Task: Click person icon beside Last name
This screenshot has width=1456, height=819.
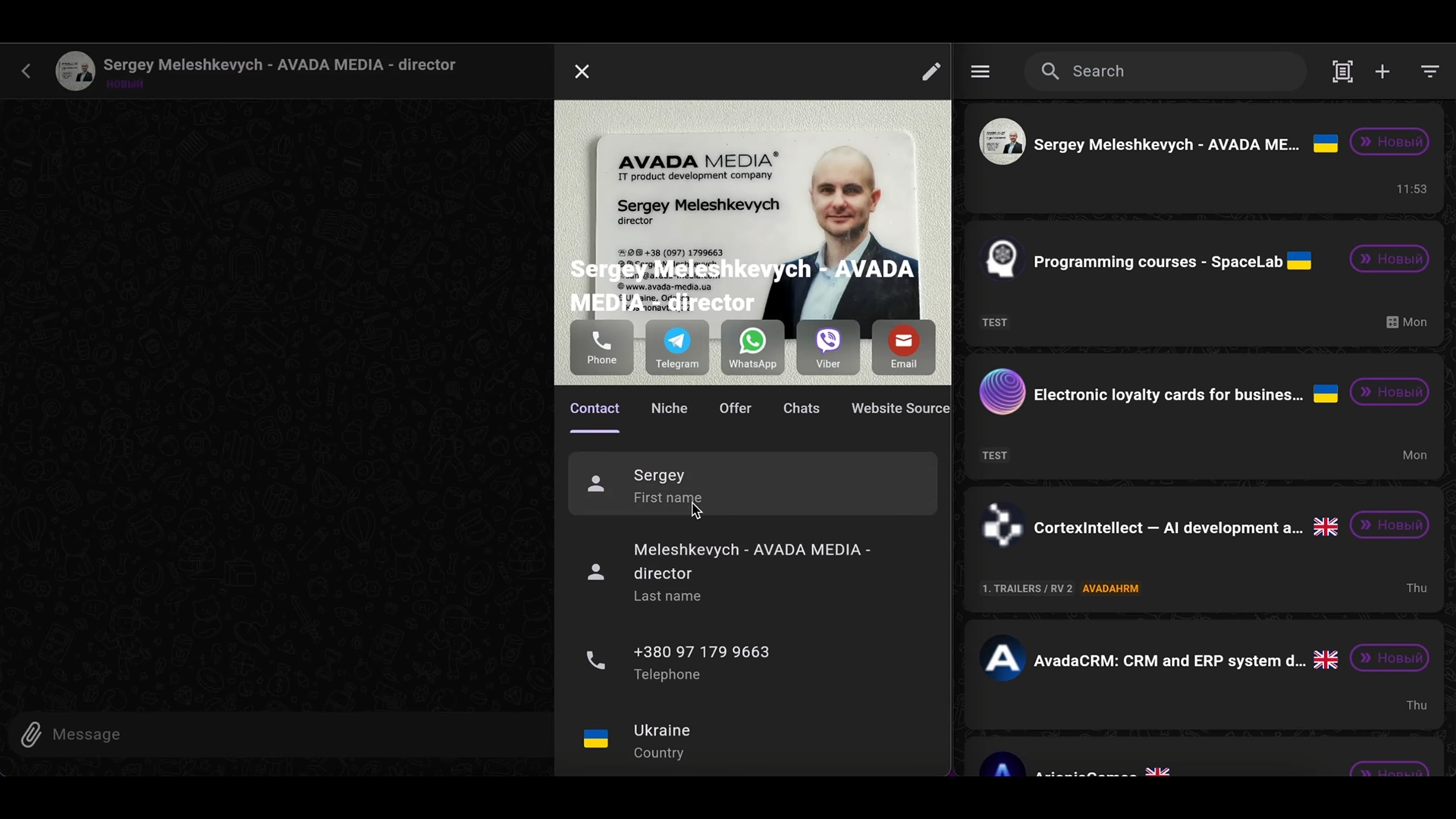Action: click(x=596, y=572)
